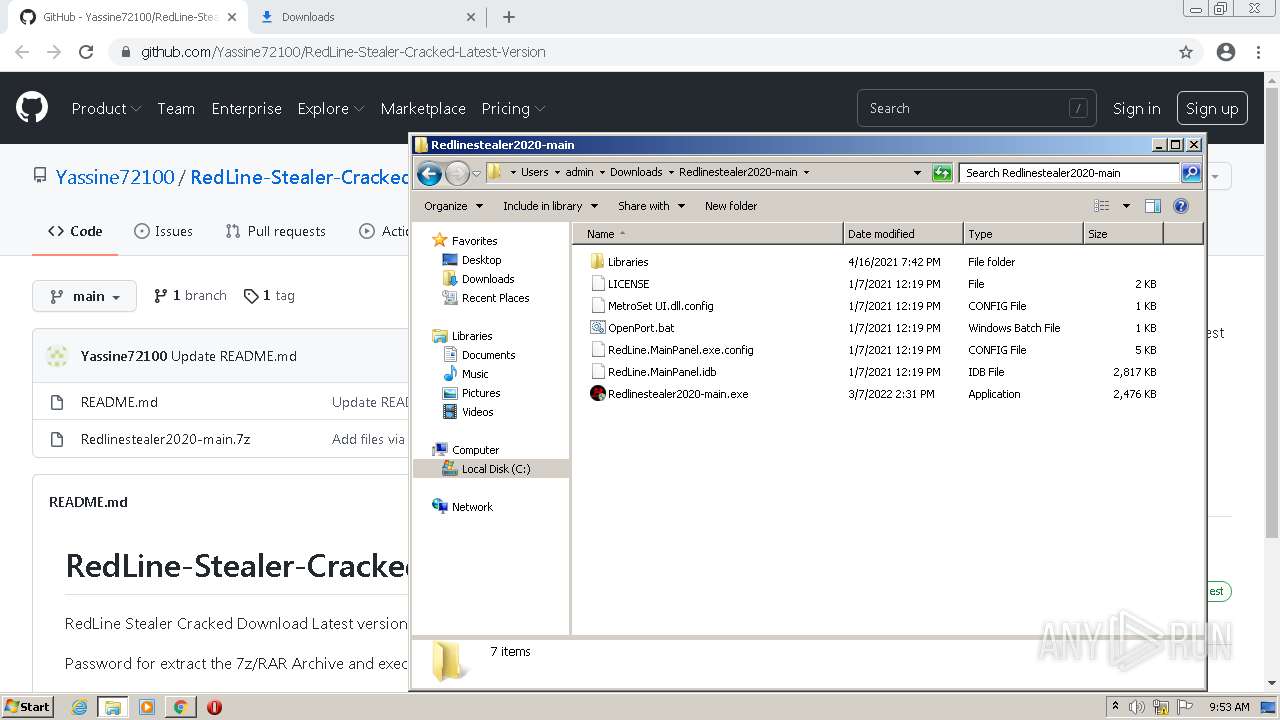Create a New folder in Explorer
Screen dimensions: 1280x720
click(x=731, y=206)
